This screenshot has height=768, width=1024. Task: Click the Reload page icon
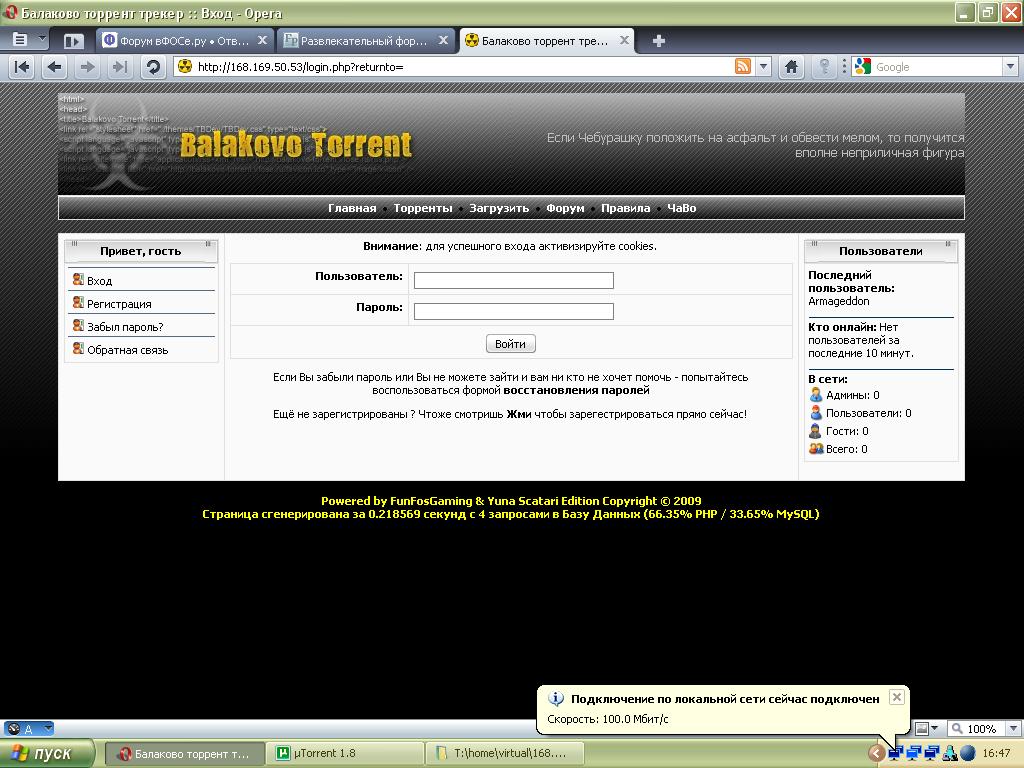click(153, 67)
